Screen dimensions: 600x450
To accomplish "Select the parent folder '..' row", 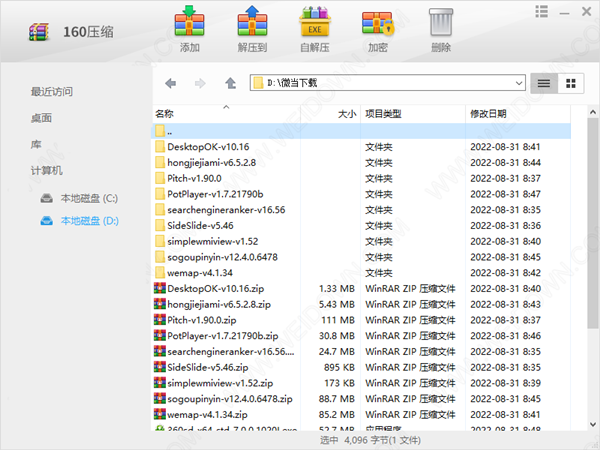I will coord(362,131).
